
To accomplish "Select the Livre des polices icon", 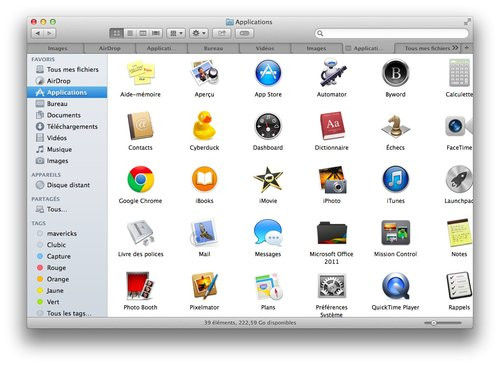I will coord(140,233).
